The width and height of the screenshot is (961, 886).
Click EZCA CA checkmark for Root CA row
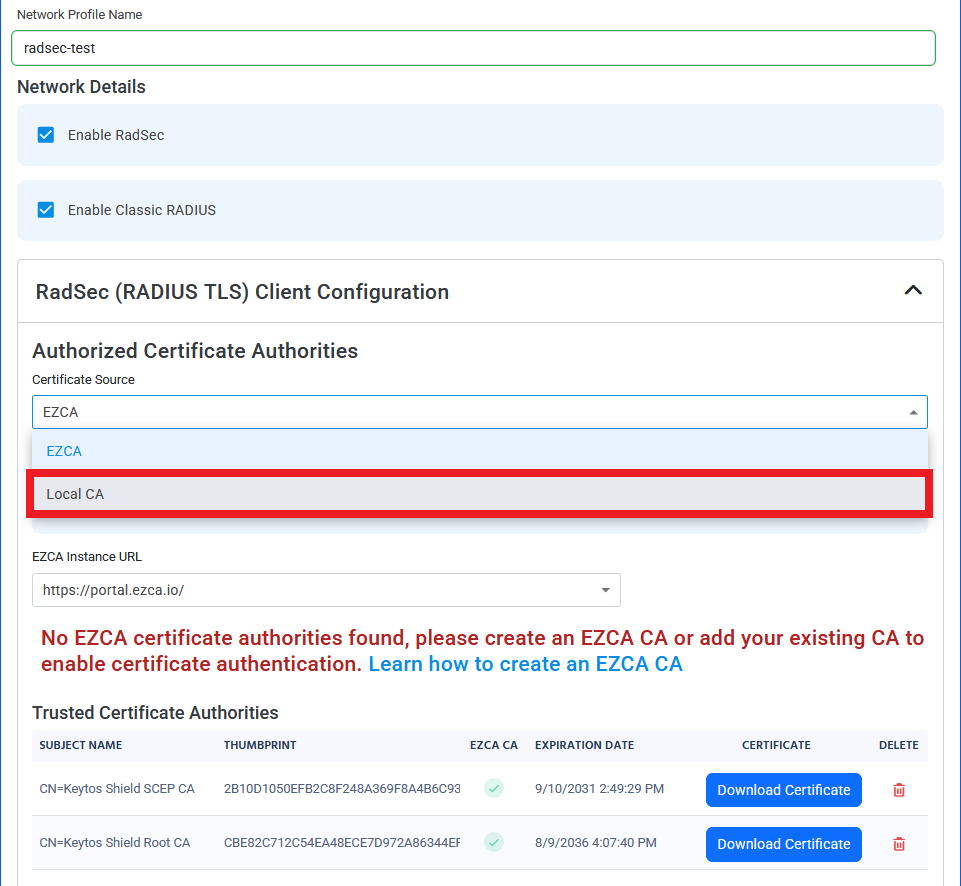(x=493, y=842)
